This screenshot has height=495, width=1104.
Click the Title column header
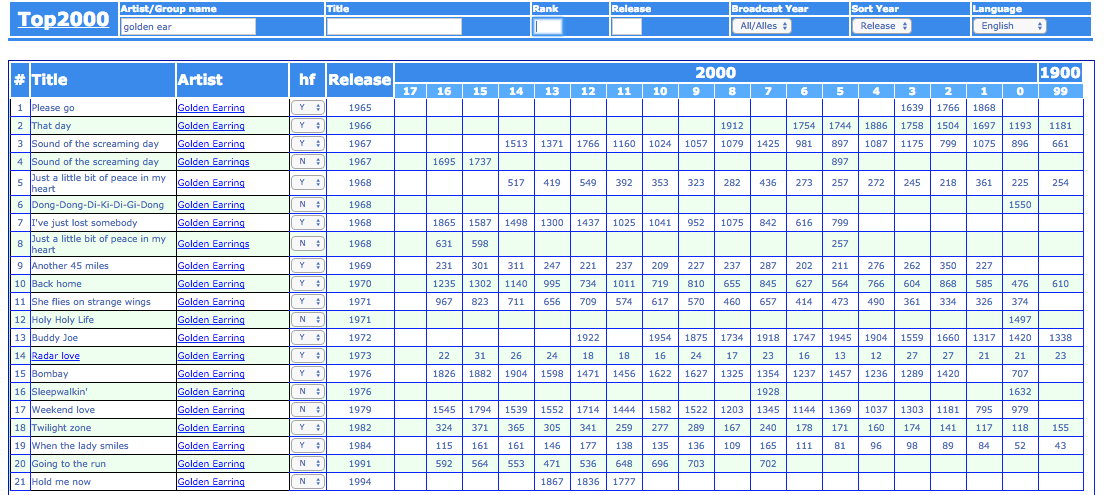103,80
